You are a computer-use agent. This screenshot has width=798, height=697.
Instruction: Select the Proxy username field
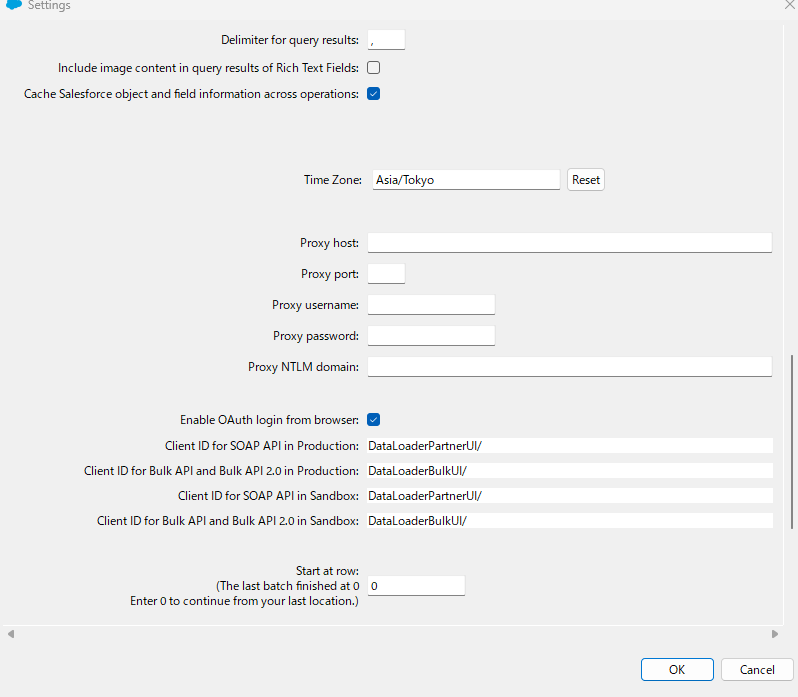pyautogui.click(x=432, y=305)
